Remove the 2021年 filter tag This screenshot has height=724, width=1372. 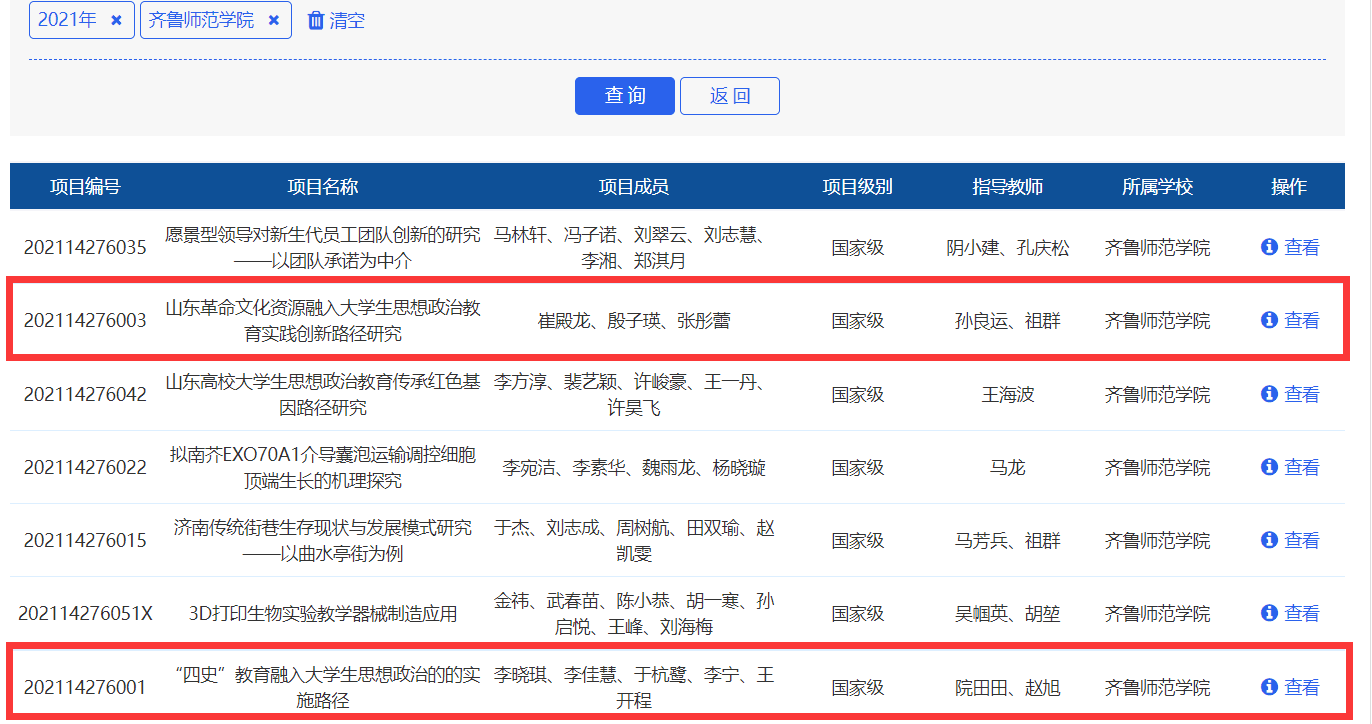coord(116,20)
